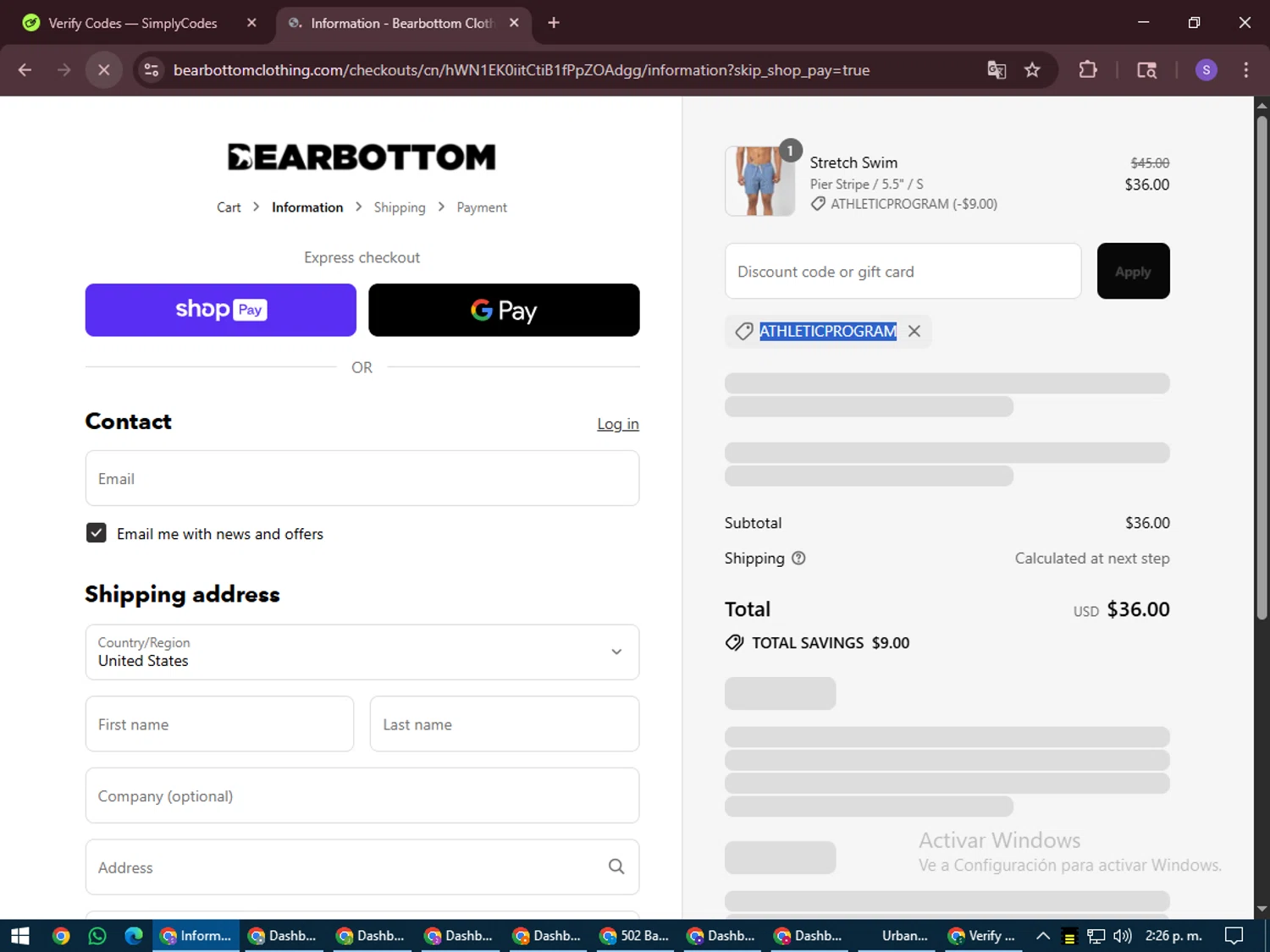Open Chrome three-dot menu
Screen dimensions: 1270x952
[x=1245, y=70]
